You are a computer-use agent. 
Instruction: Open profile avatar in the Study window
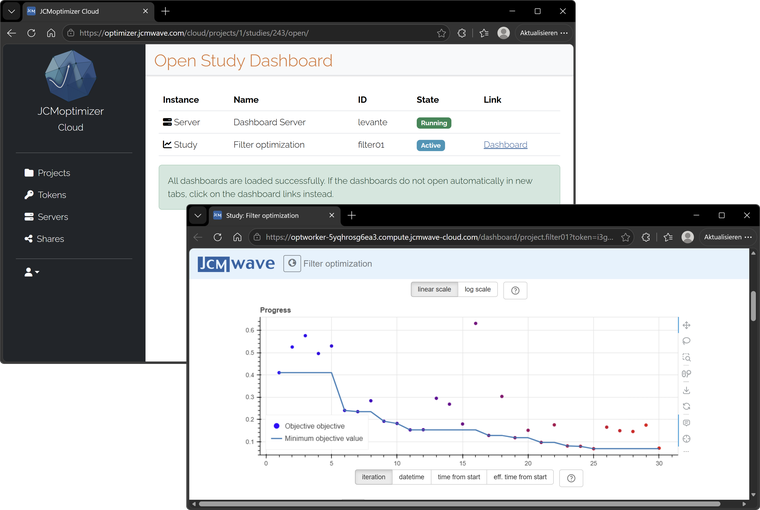coord(687,237)
